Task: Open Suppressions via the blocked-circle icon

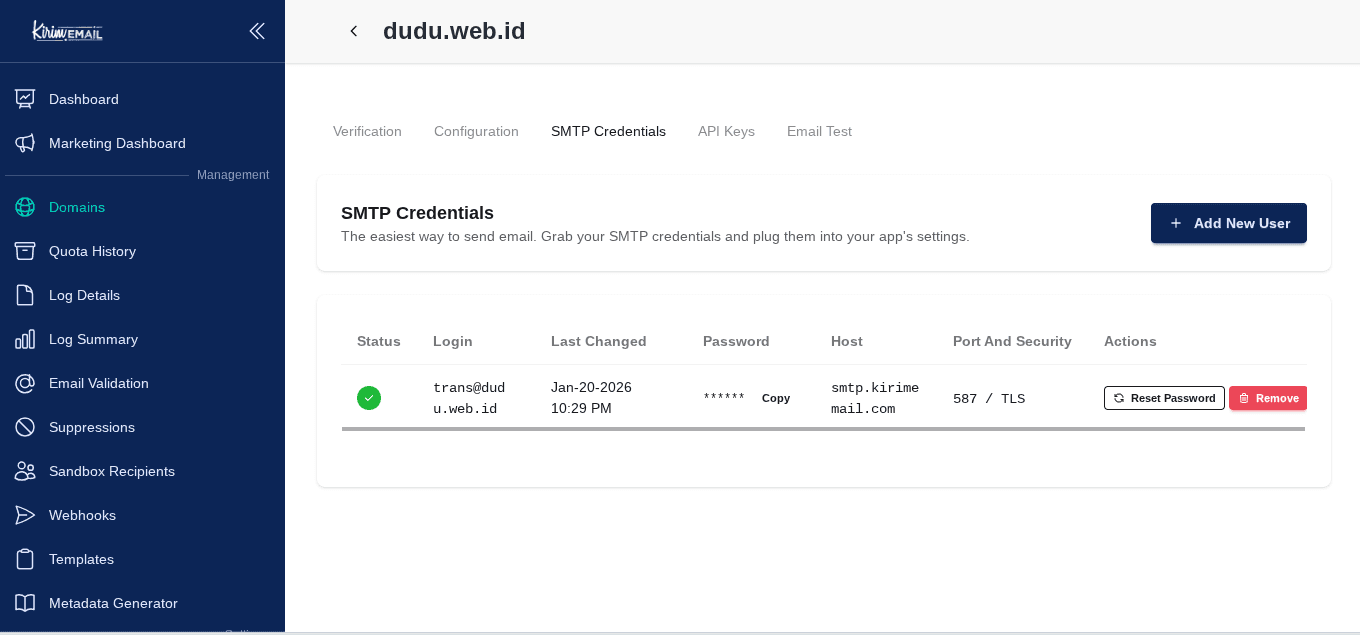Action: pyautogui.click(x=25, y=427)
